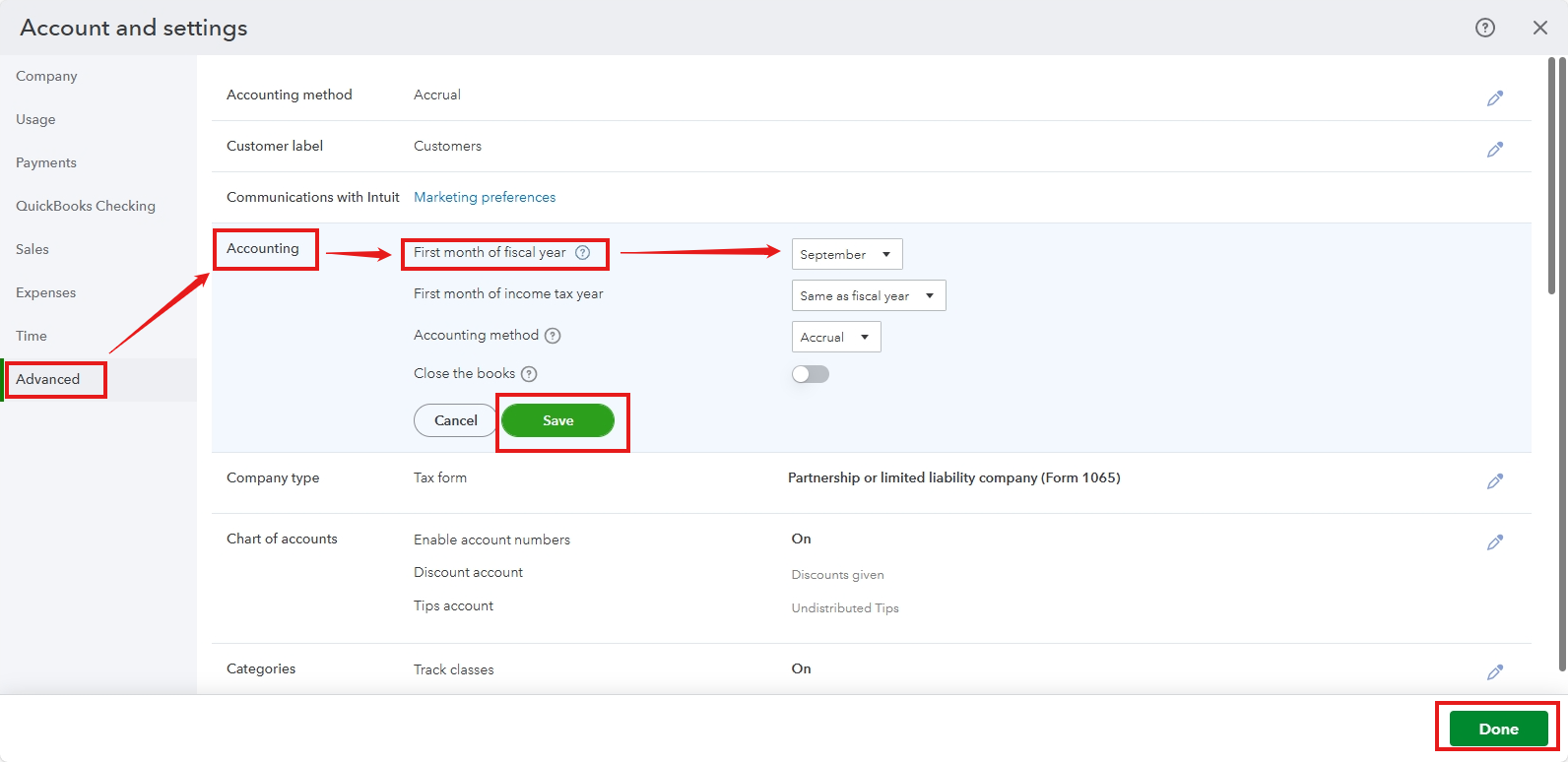
Task: Edit Company type using pencil icon
Action: point(1494,481)
